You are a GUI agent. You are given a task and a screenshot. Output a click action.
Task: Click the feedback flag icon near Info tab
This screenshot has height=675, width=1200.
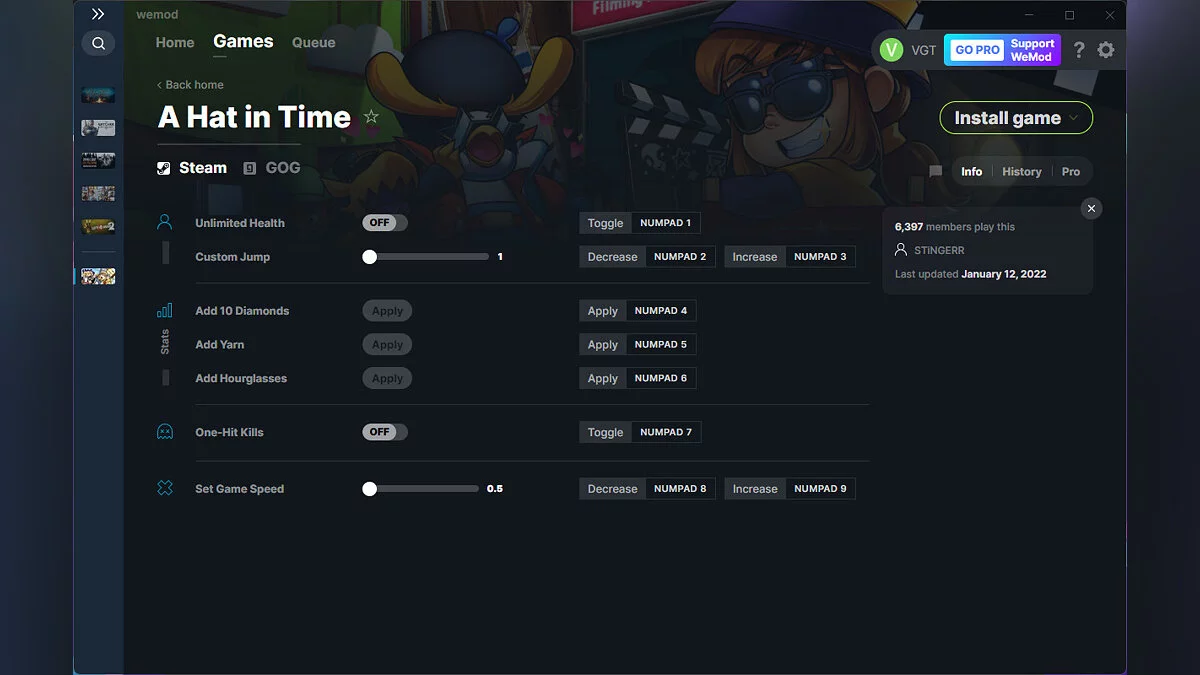(935, 171)
